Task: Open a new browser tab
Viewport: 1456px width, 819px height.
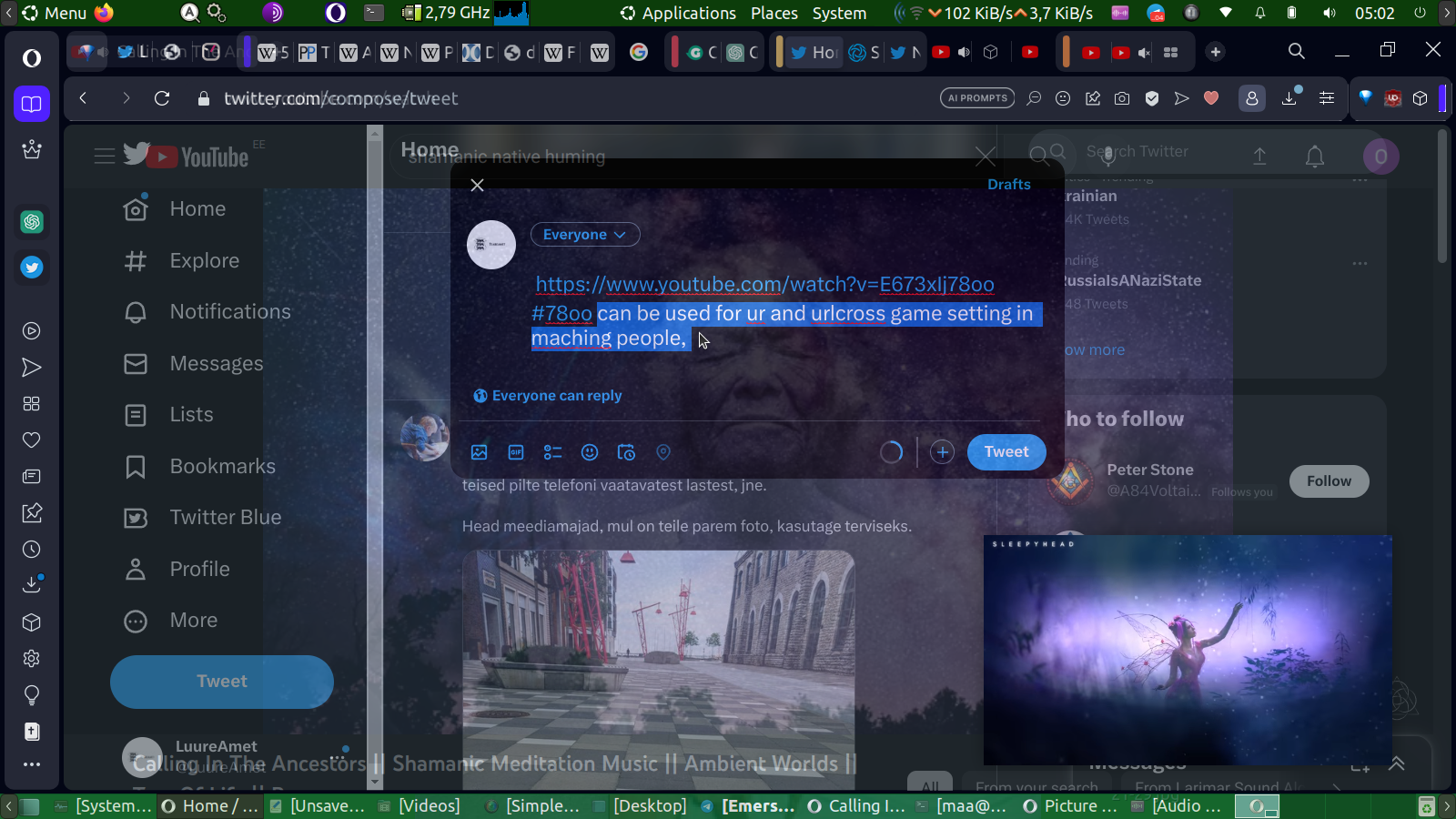Action: click(x=1216, y=52)
